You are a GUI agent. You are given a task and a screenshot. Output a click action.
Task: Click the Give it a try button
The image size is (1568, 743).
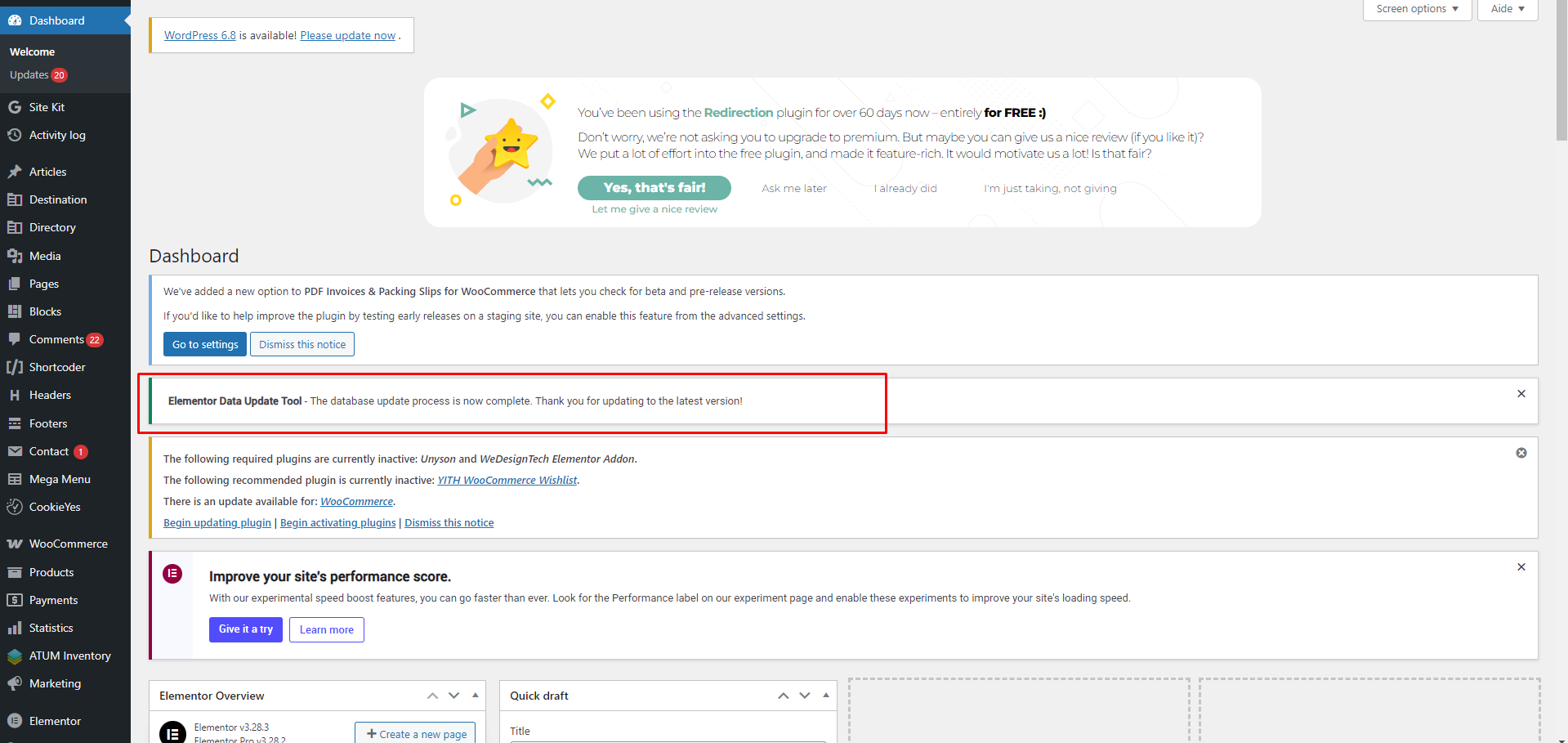coord(246,629)
